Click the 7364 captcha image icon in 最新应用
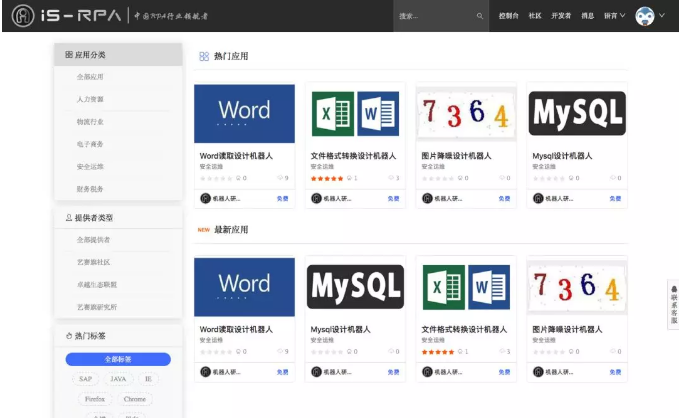Image resolution: width=680 pixels, height=418 pixels. (577, 286)
